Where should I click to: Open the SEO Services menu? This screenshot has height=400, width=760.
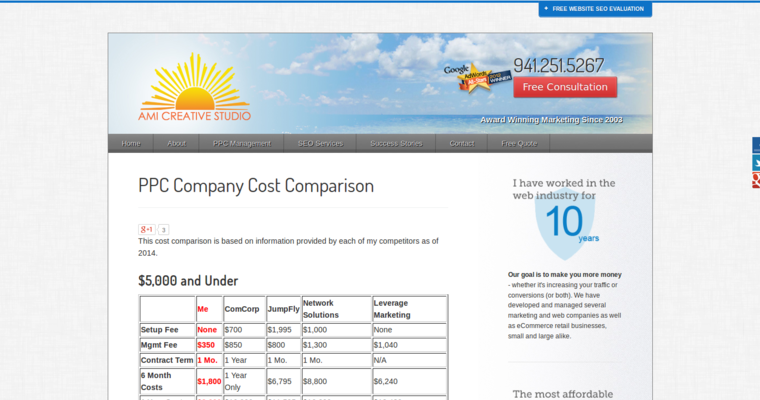(x=320, y=143)
